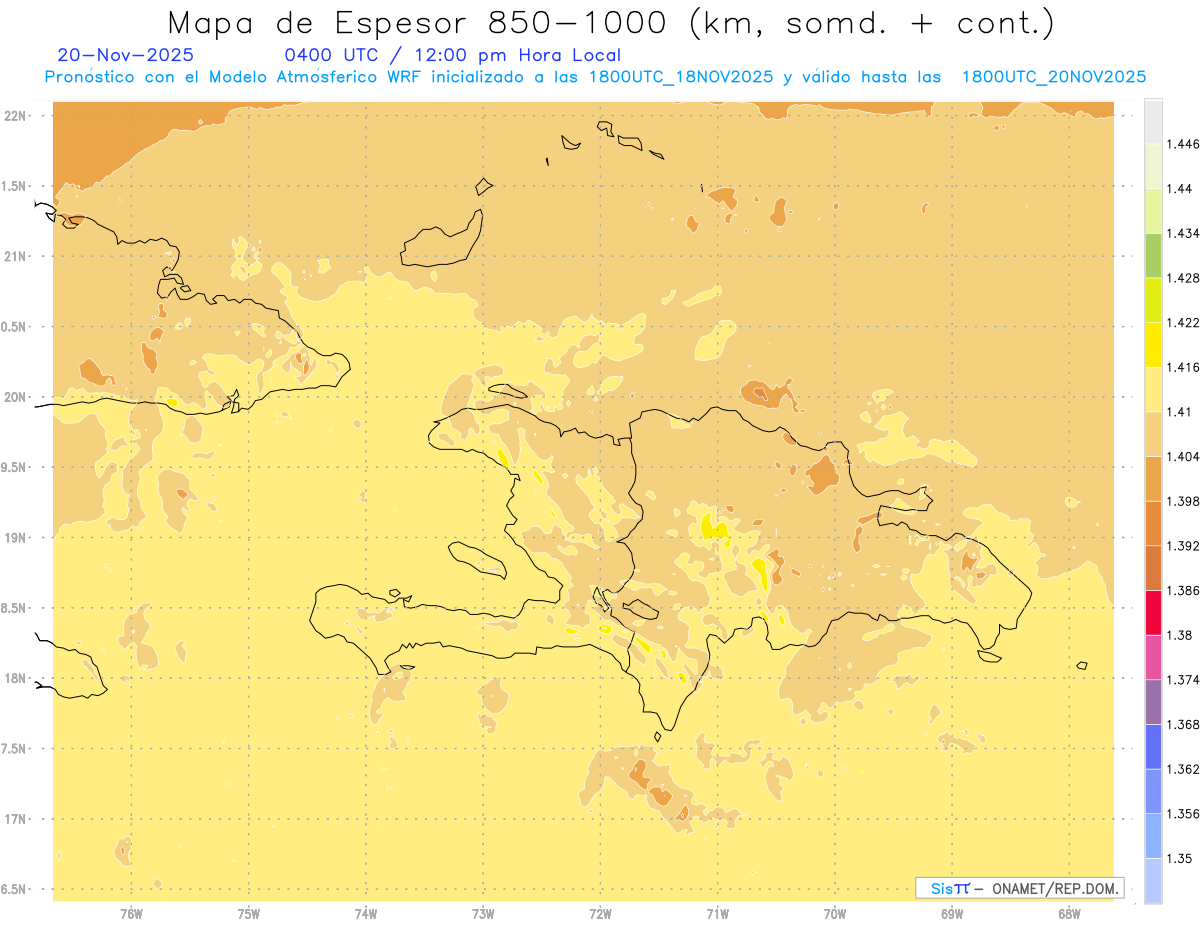Click the legend value "1.38"
The height and width of the screenshot is (927, 1200).
[1179, 635]
